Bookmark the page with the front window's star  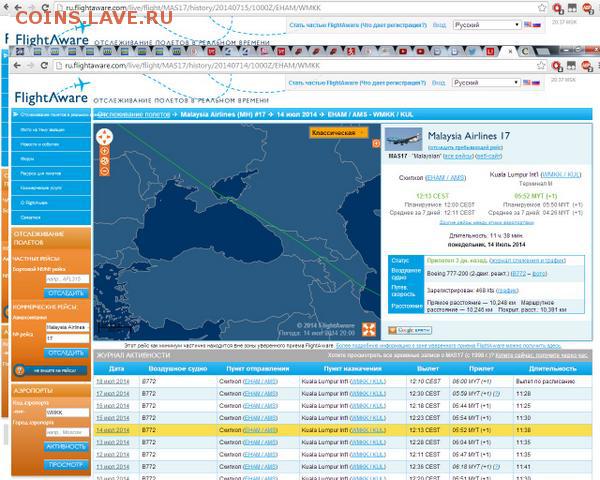[x=541, y=65]
